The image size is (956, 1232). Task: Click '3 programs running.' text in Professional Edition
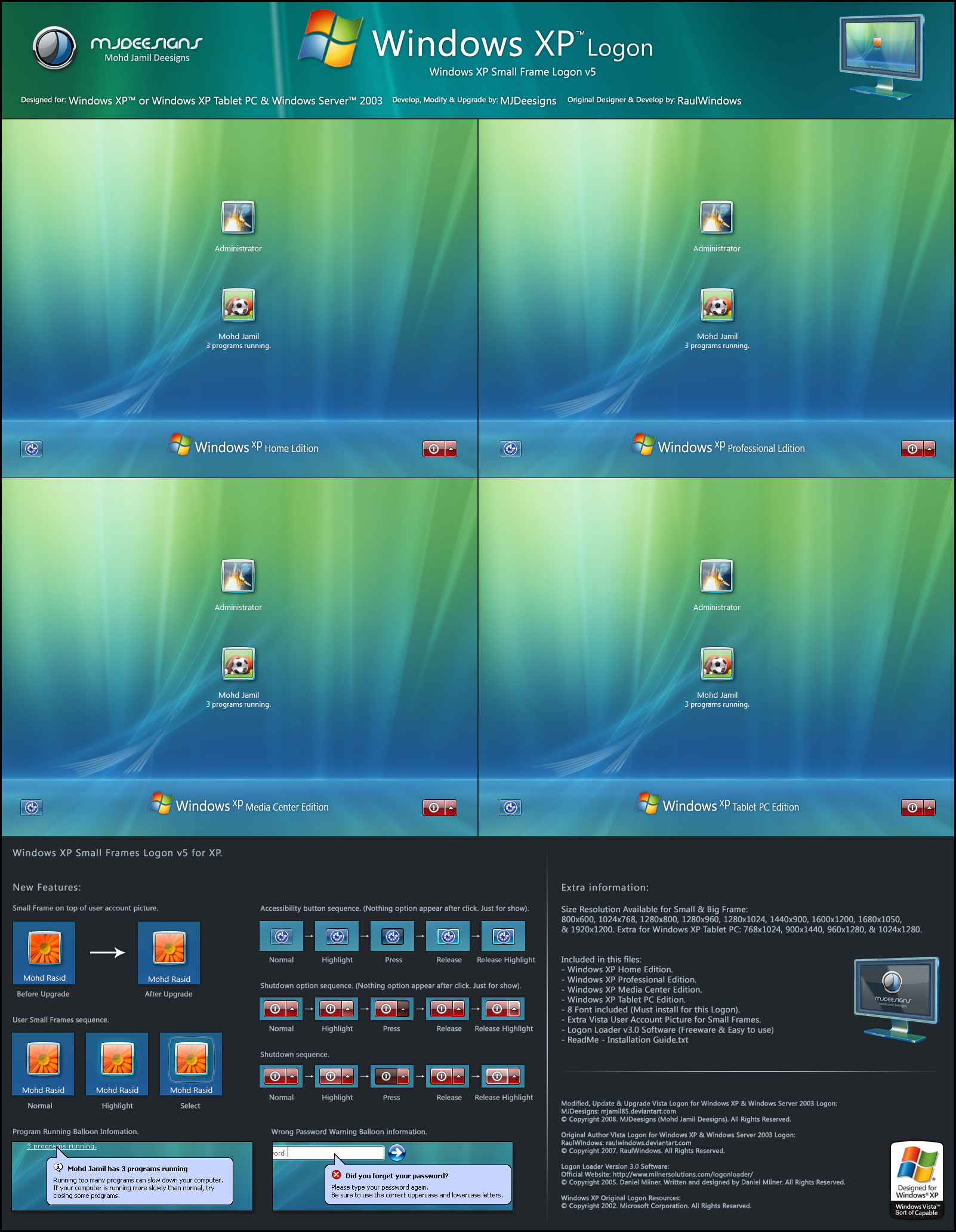pyautogui.click(x=717, y=346)
